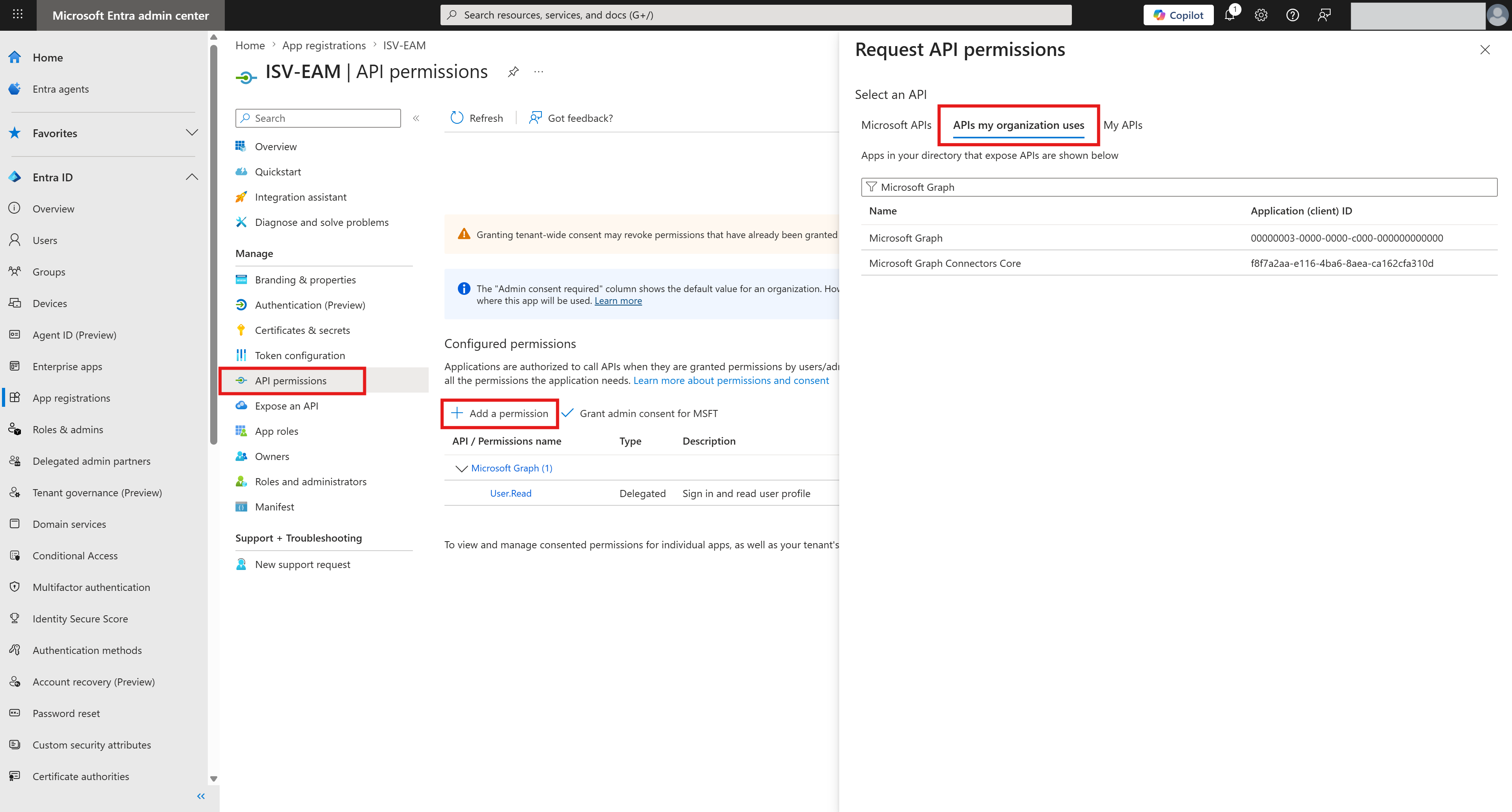
Task: Select the APIs my organization uses tab
Action: (x=1018, y=125)
